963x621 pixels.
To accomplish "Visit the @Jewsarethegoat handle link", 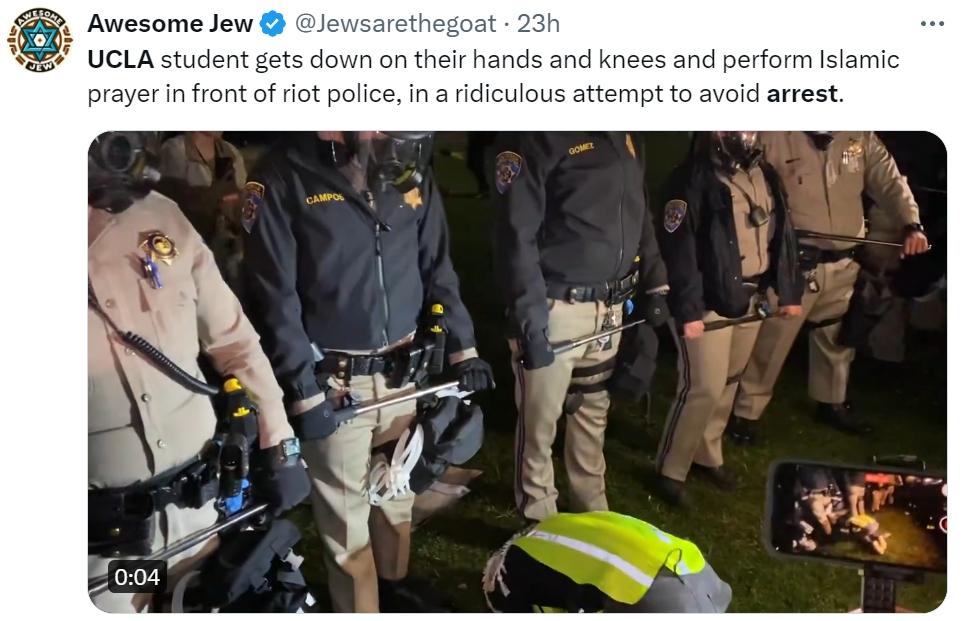I will 396,24.
